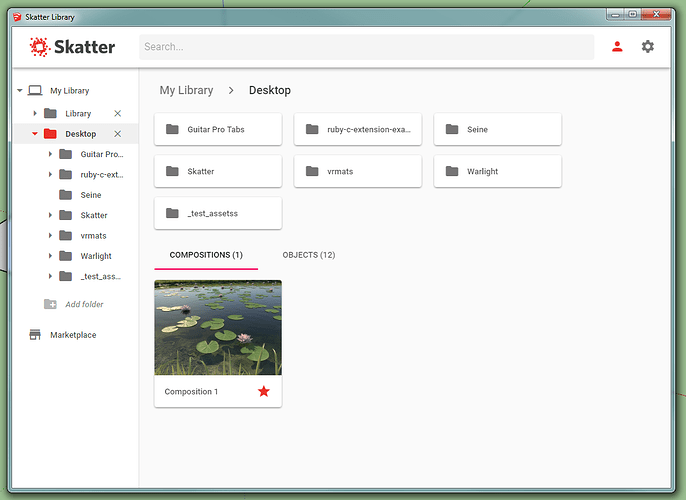This screenshot has width=686, height=500.
Task: Click the Seine card folder icon
Action: (452, 129)
